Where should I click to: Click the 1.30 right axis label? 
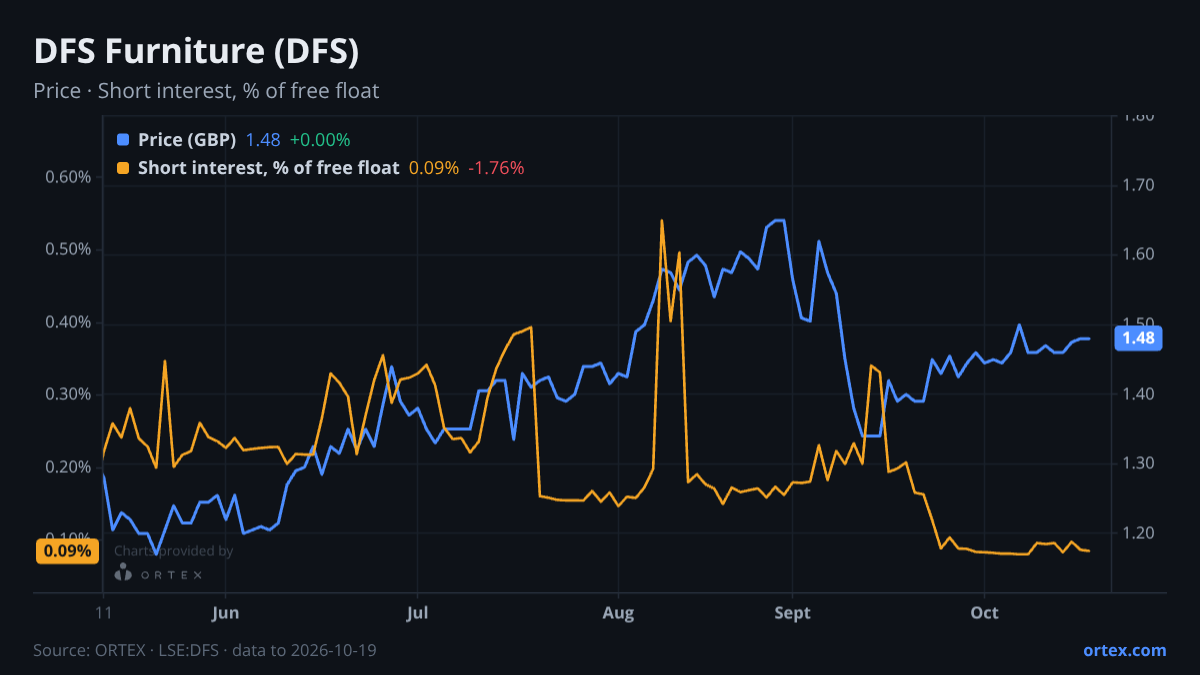(1138, 463)
